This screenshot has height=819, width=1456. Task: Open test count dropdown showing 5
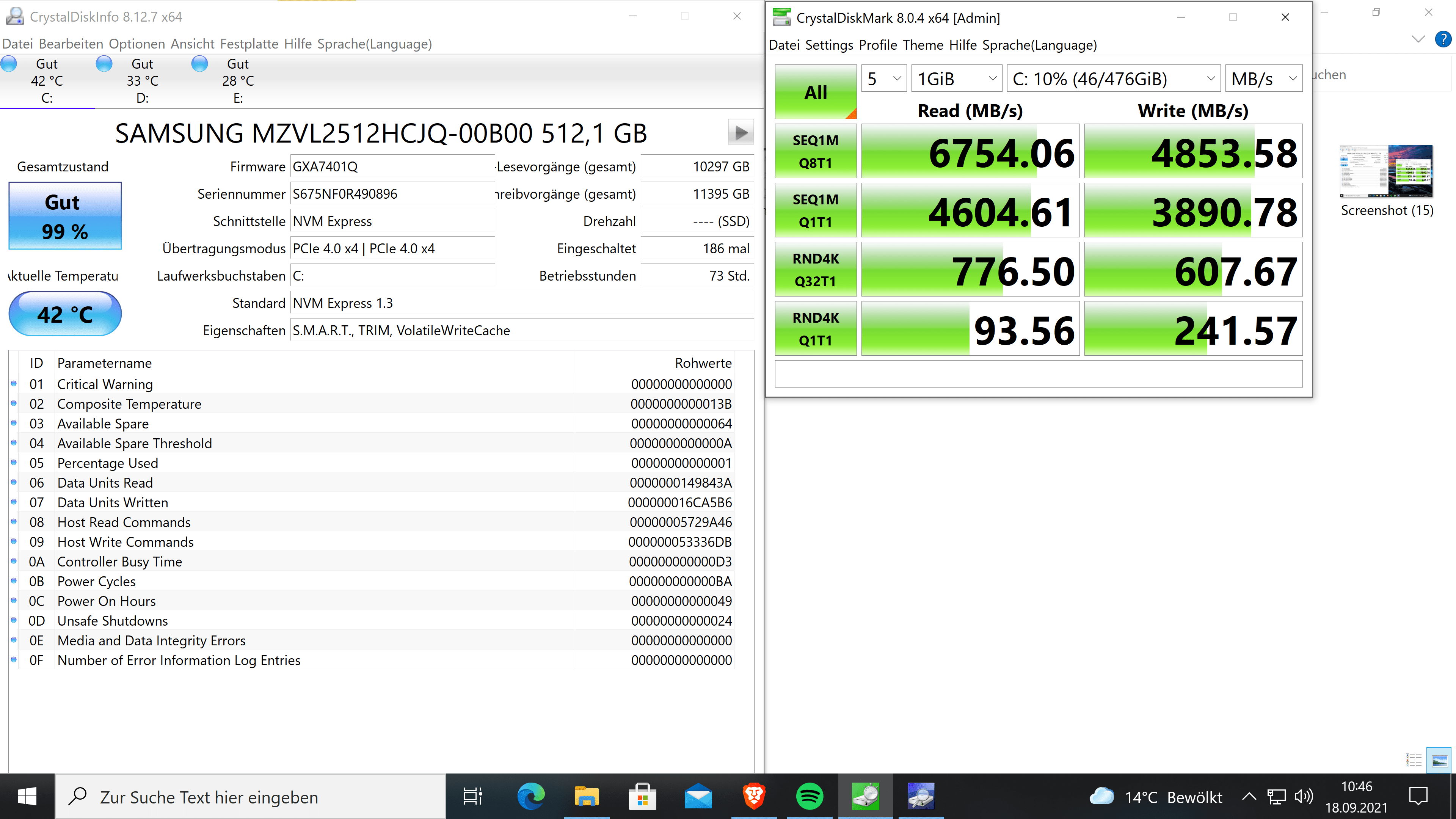pyautogui.click(x=884, y=78)
